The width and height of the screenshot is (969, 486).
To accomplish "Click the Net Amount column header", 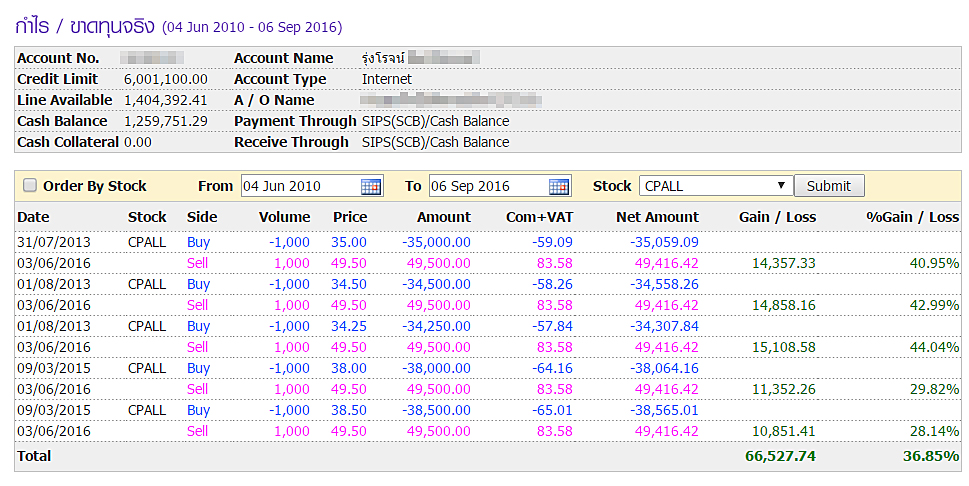I will 657,217.
